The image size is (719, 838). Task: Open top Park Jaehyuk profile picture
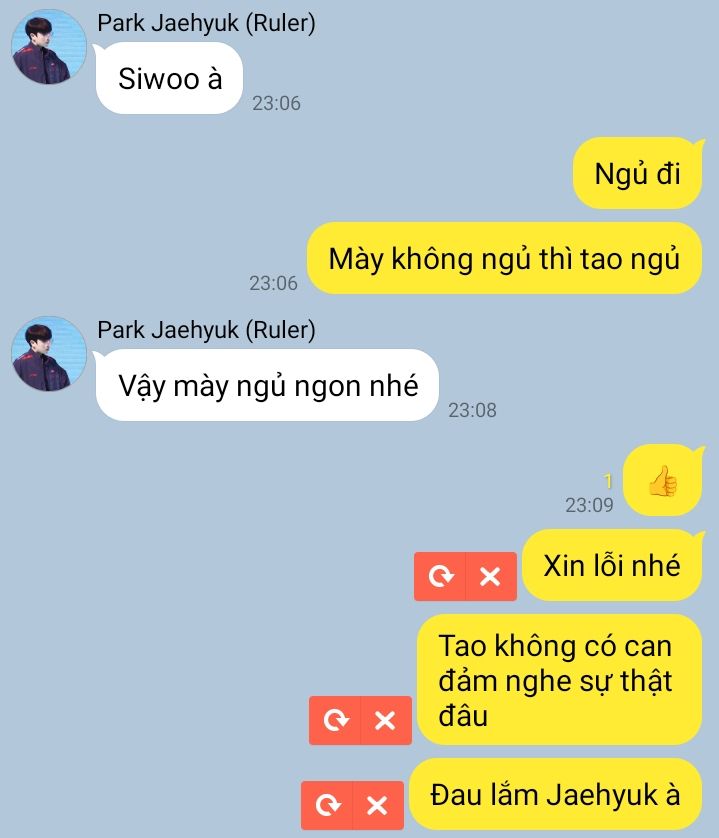[49, 47]
